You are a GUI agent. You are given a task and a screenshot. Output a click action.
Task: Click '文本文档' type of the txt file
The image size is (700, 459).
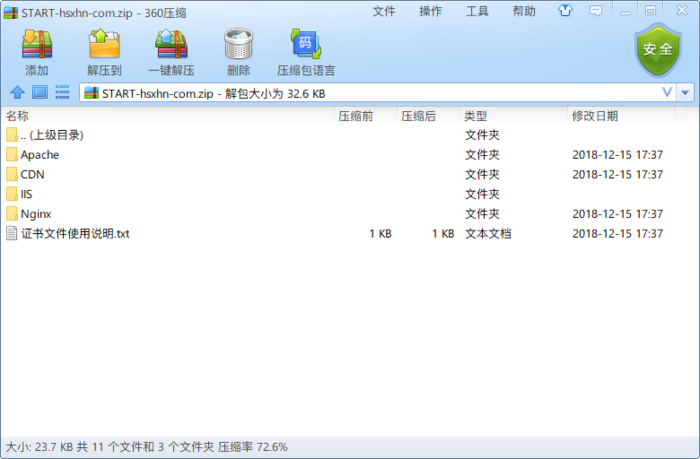coord(488,234)
